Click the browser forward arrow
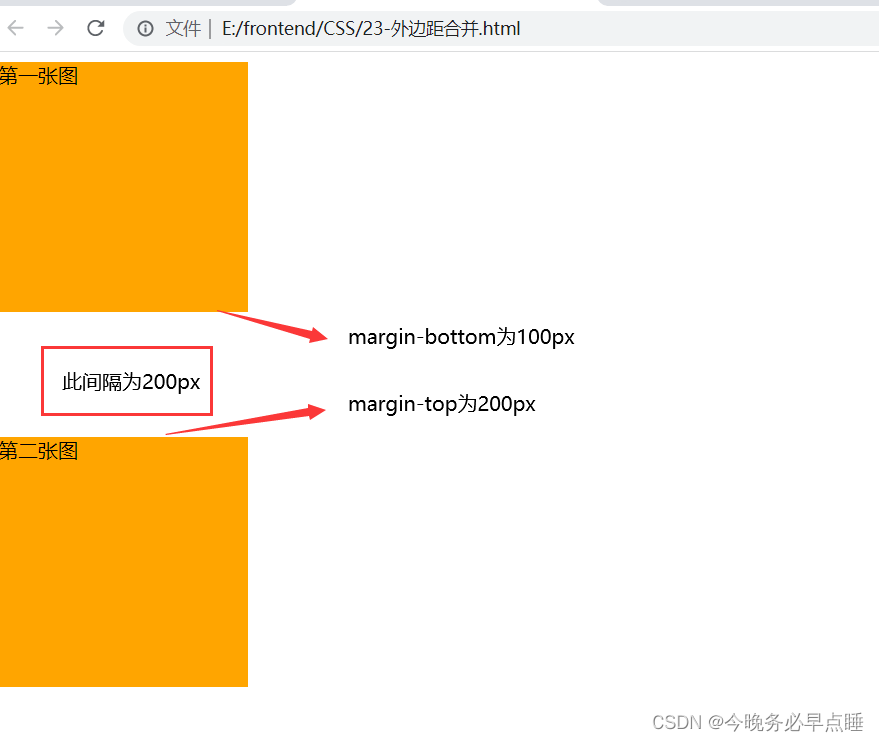This screenshot has height=742, width=879. (x=55, y=28)
